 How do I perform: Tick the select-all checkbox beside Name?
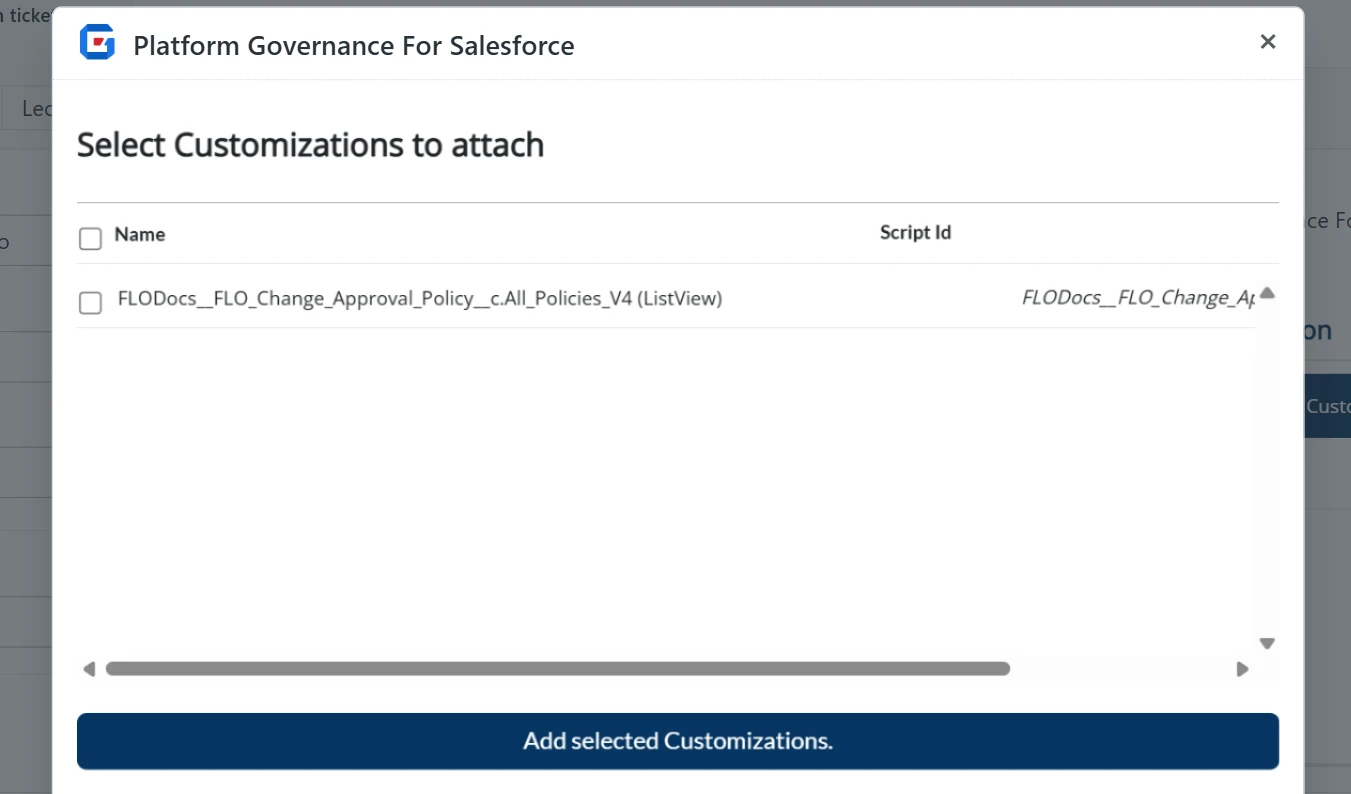point(90,238)
